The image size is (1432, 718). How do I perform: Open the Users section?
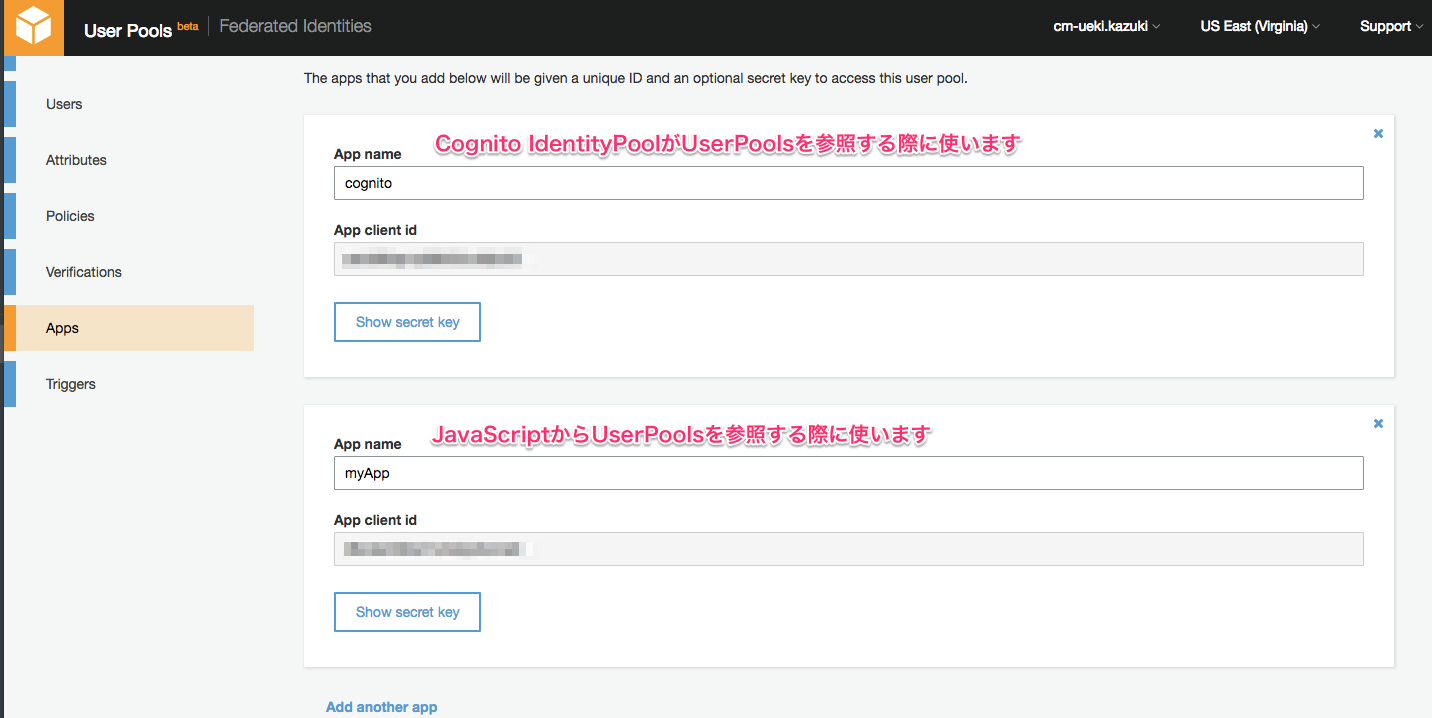click(x=64, y=103)
